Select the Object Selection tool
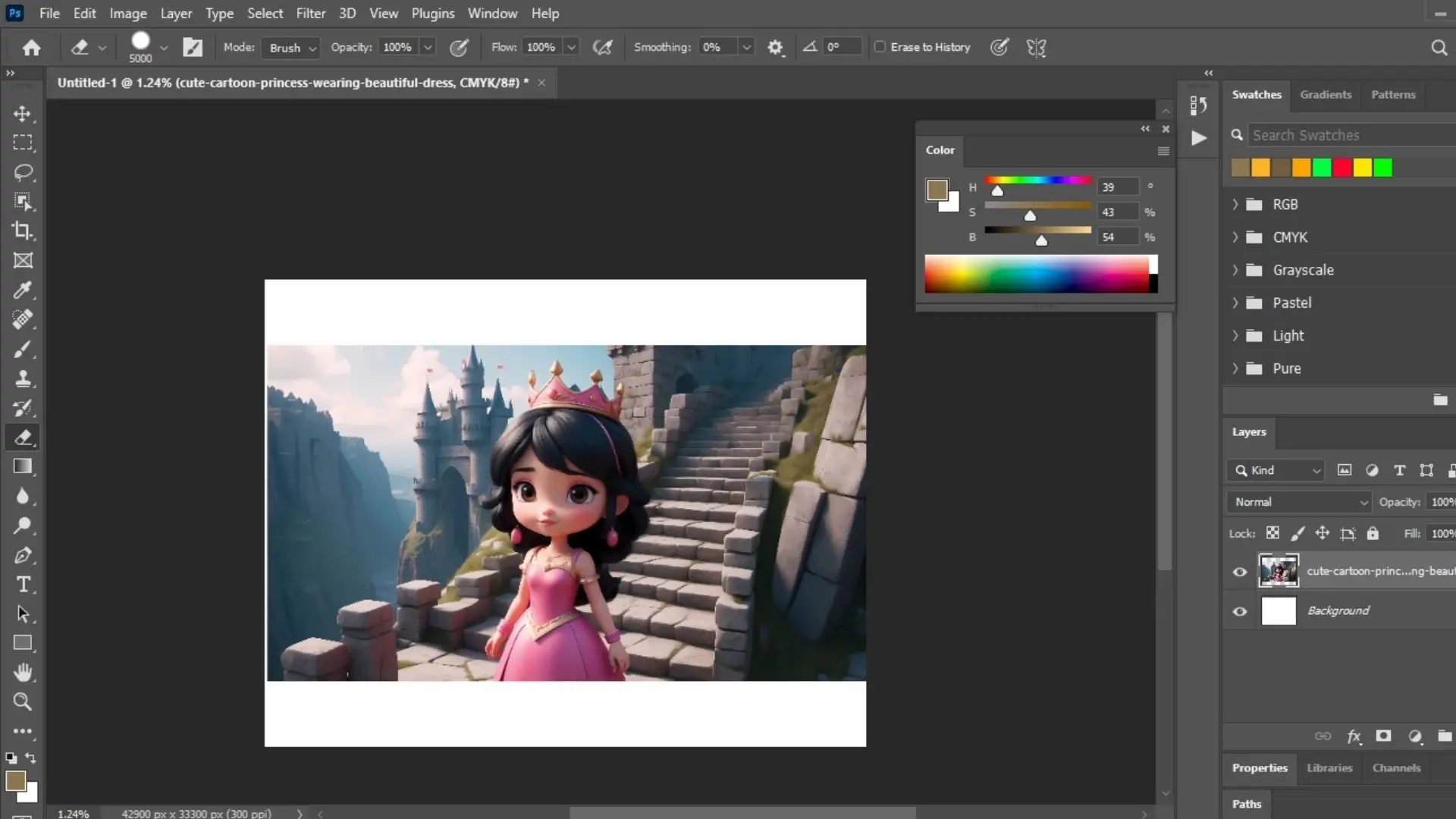 pyautogui.click(x=23, y=202)
